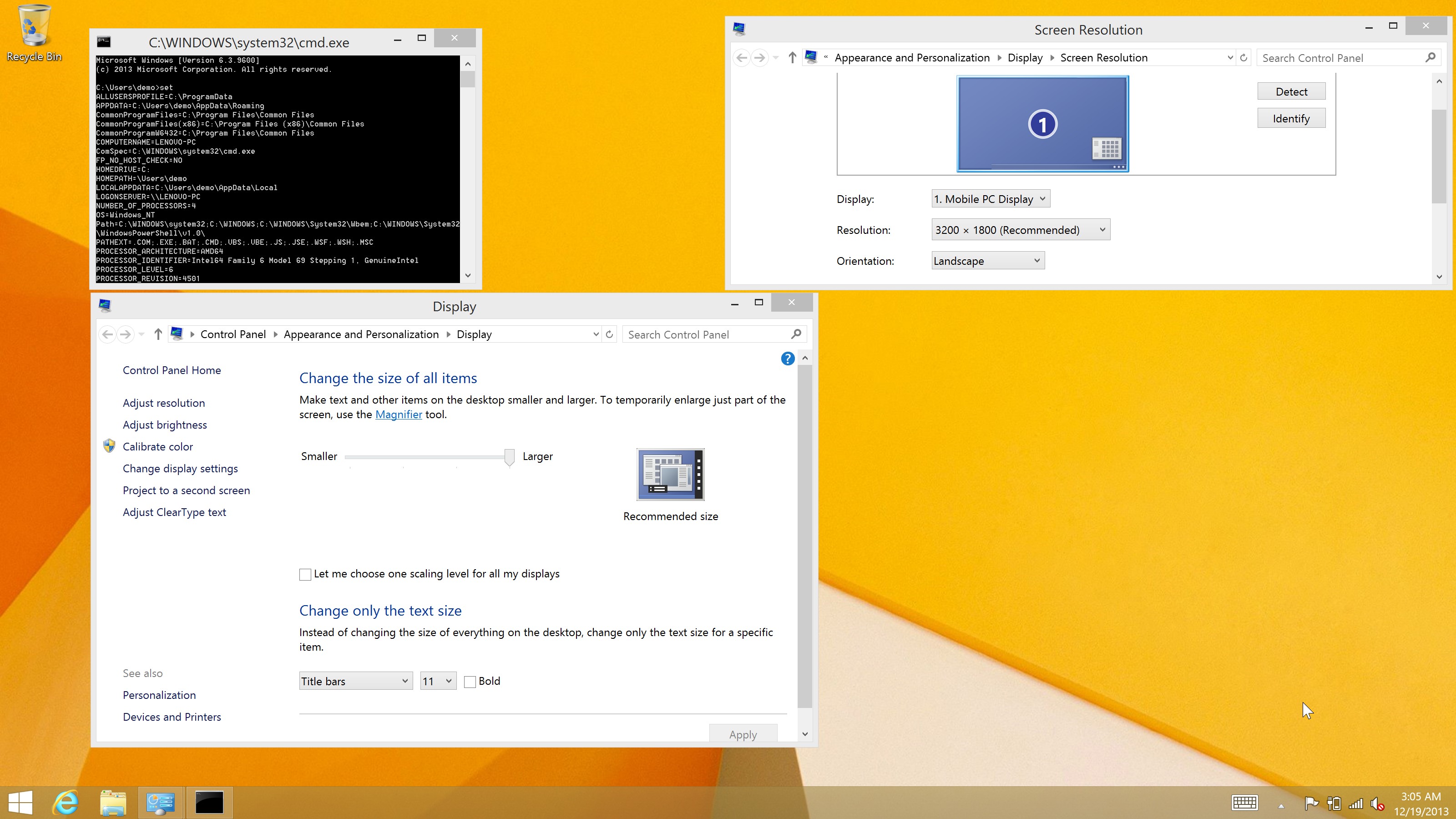Click the Apply button in Display
Viewport: 1456px width, 819px height.
[x=743, y=733]
